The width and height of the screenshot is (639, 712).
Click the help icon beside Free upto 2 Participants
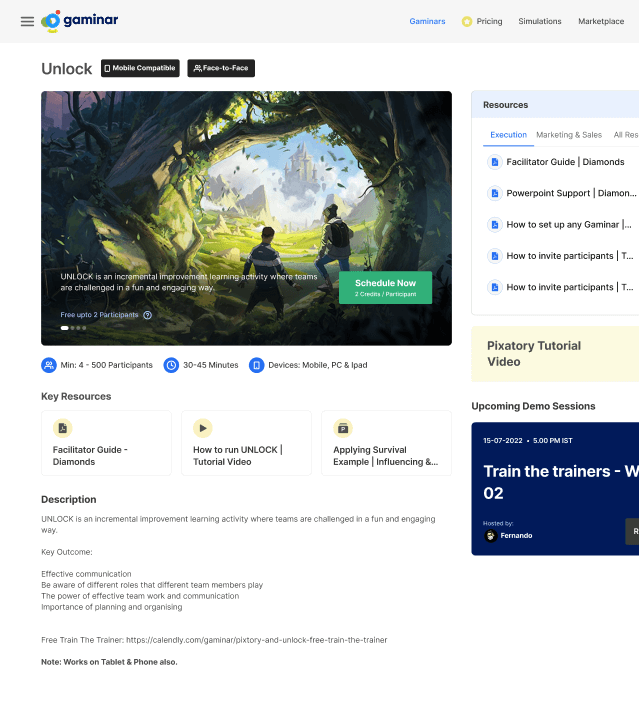(148, 315)
